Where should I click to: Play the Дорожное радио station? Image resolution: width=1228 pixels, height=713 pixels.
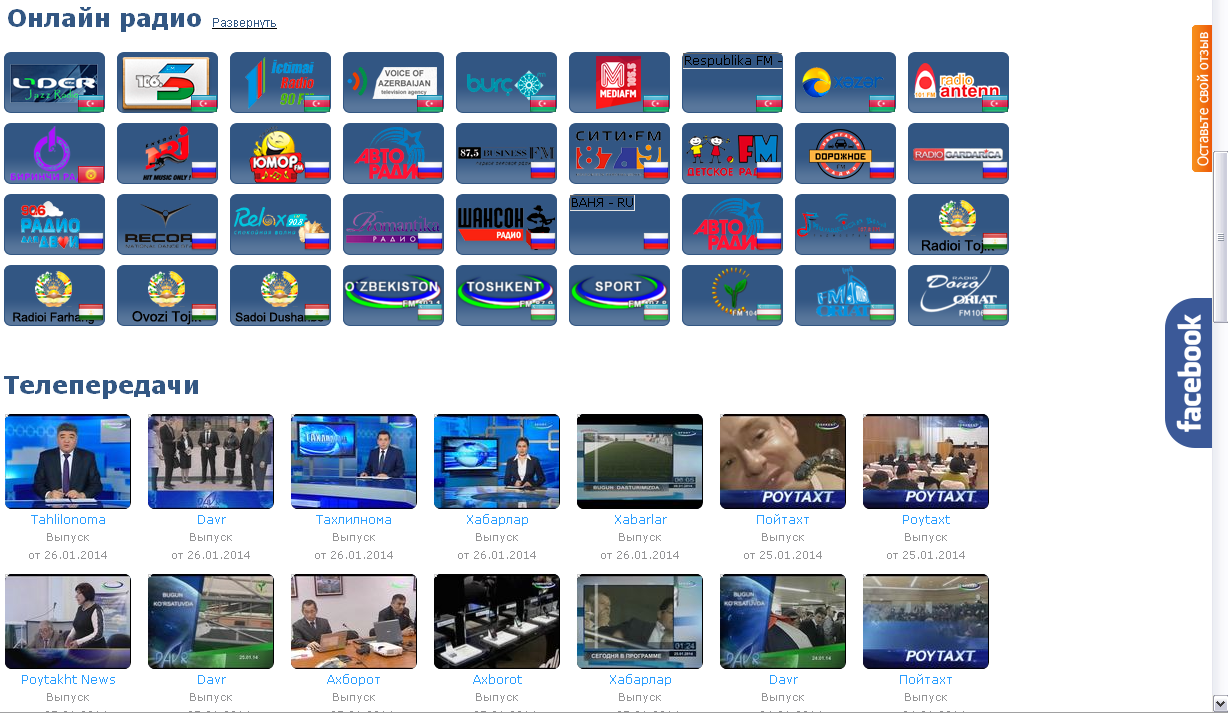point(845,154)
